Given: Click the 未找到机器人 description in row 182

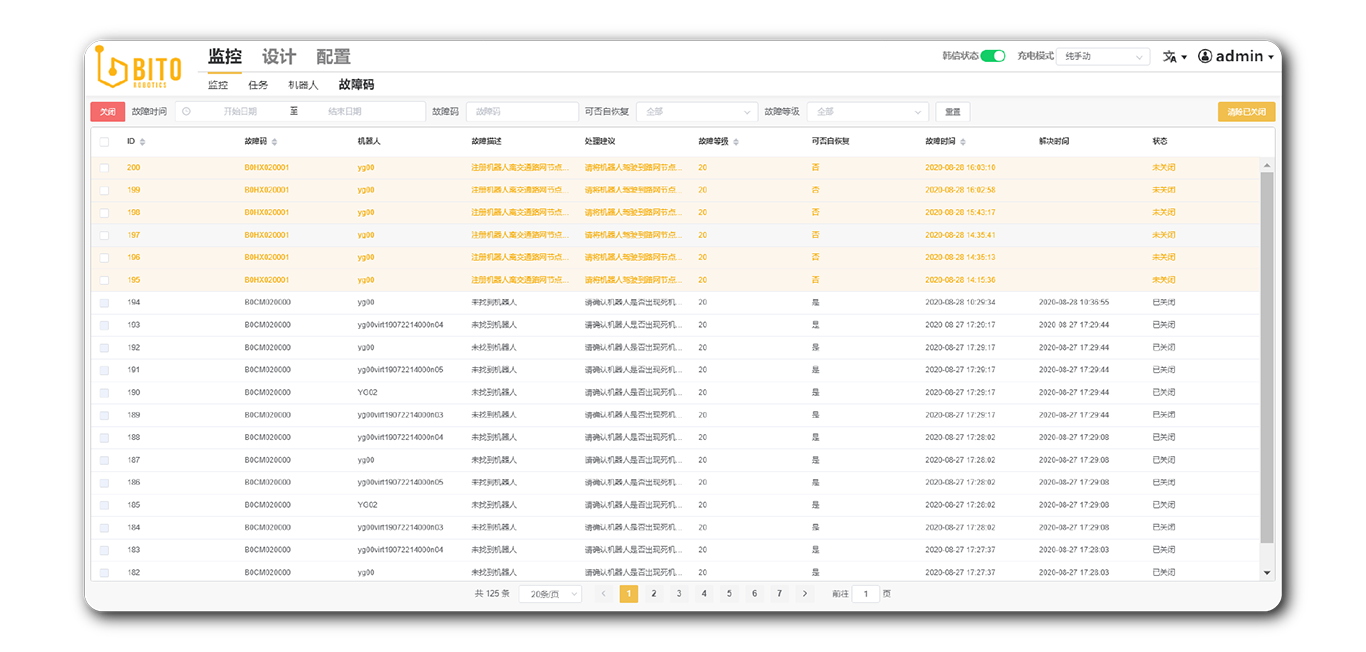Looking at the screenshot, I should 494,572.
